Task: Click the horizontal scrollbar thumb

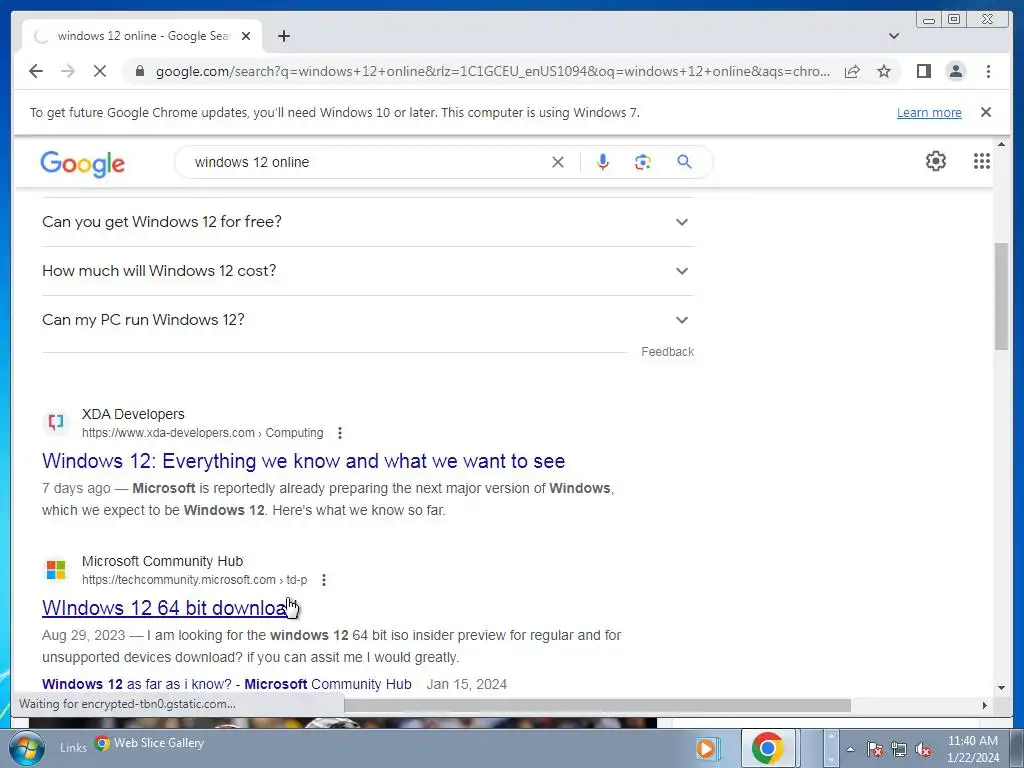Action: (597, 705)
